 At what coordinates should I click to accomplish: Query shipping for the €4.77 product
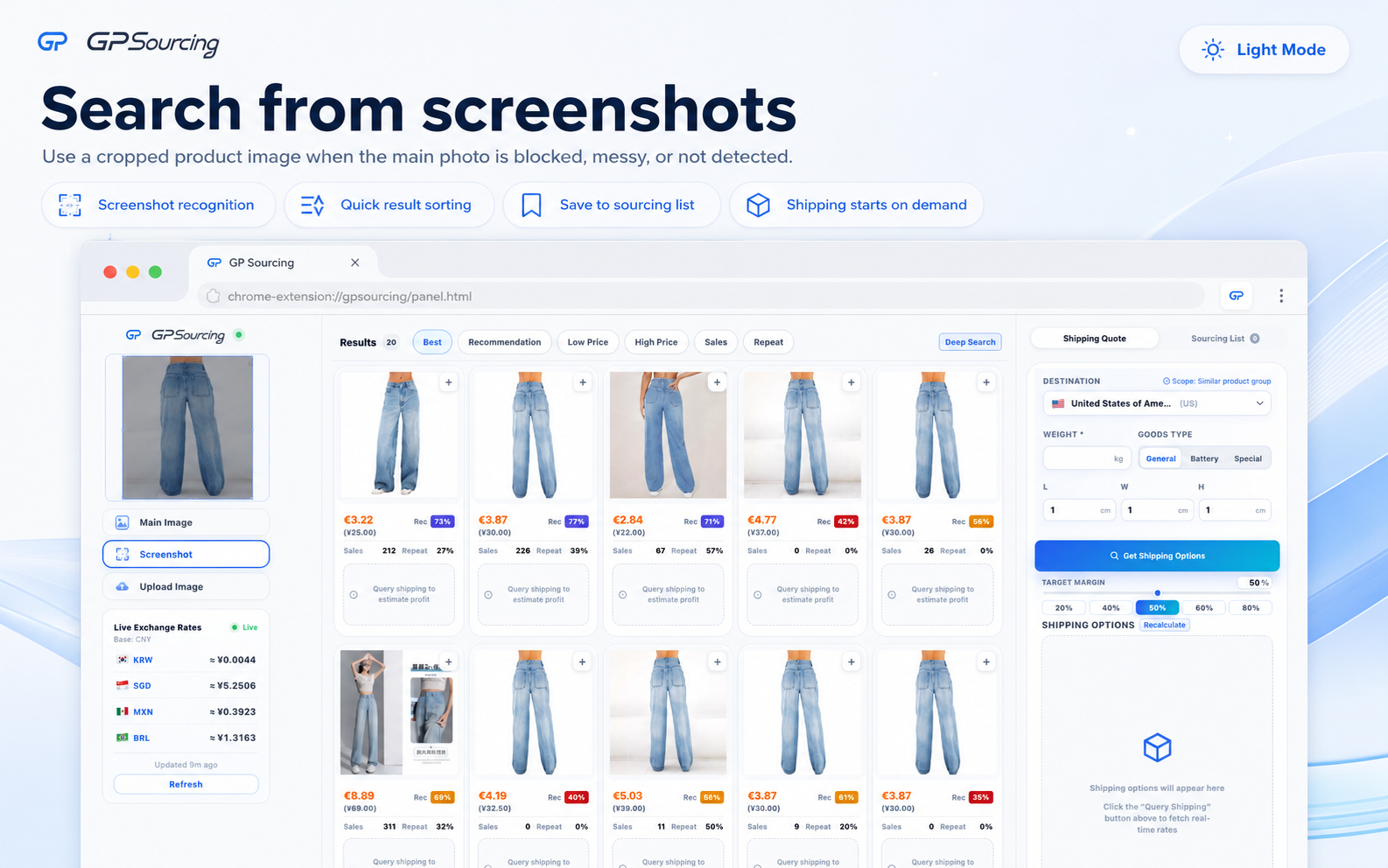803,594
